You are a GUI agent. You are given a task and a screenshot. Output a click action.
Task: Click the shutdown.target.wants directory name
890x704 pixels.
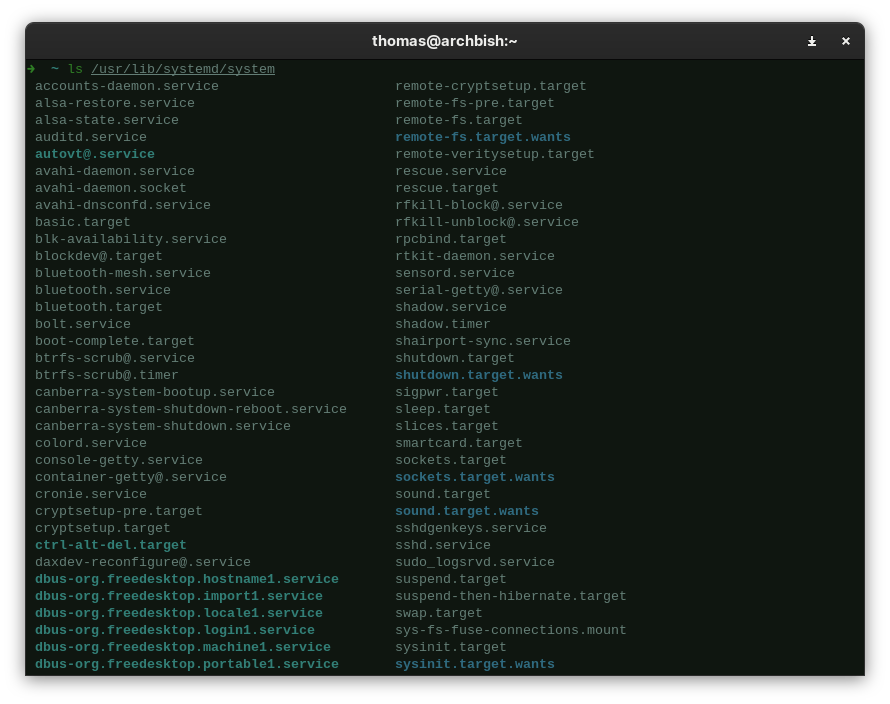[x=479, y=375]
